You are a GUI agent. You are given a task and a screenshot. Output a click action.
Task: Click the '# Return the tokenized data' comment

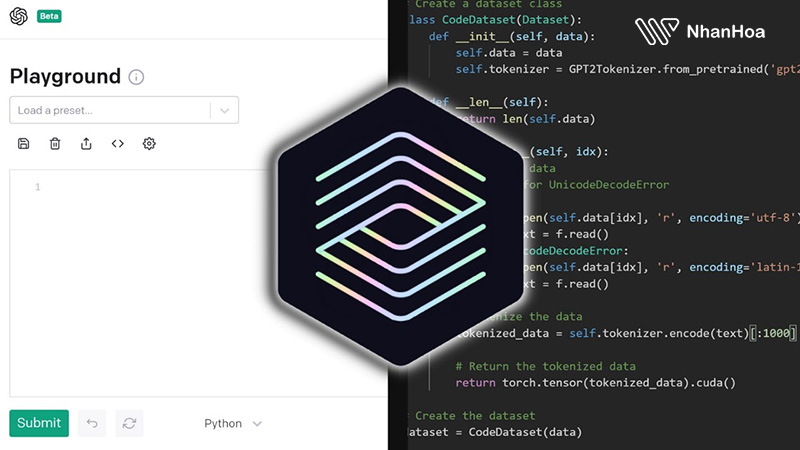pos(545,366)
